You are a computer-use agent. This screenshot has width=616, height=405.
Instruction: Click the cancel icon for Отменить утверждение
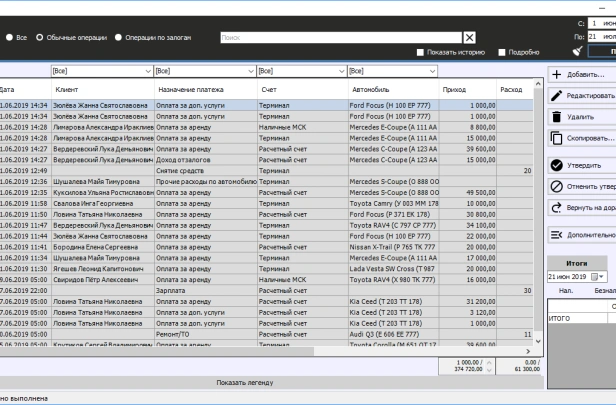[x=557, y=186]
